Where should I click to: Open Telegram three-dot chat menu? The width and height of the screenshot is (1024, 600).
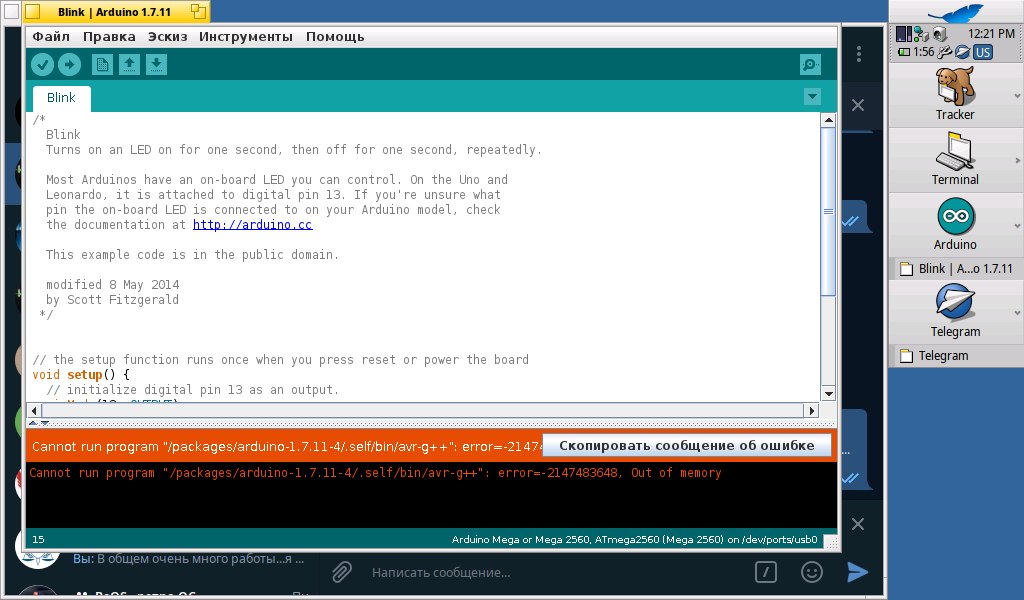(x=859, y=54)
